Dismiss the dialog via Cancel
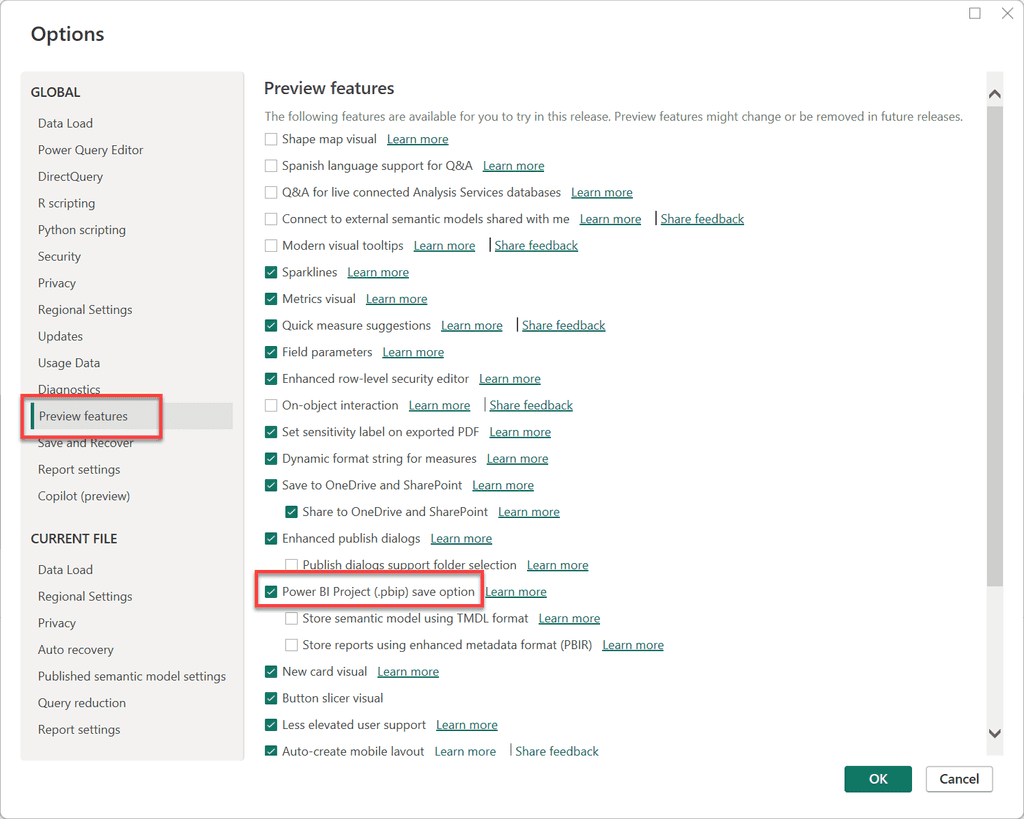Screen dimensions: 1024x819 coord(958,779)
